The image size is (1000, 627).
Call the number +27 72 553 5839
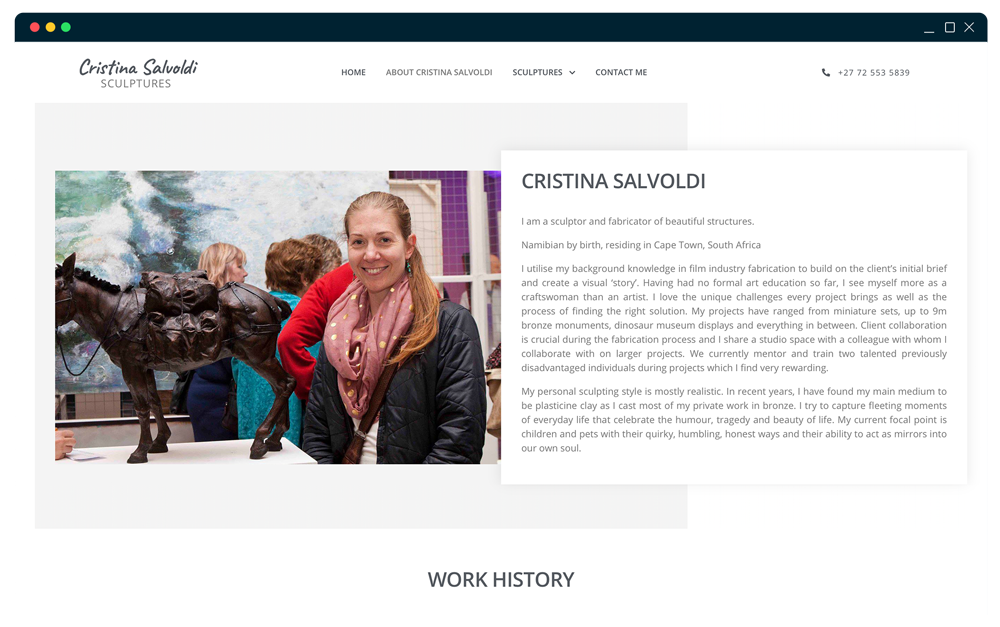tap(874, 73)
